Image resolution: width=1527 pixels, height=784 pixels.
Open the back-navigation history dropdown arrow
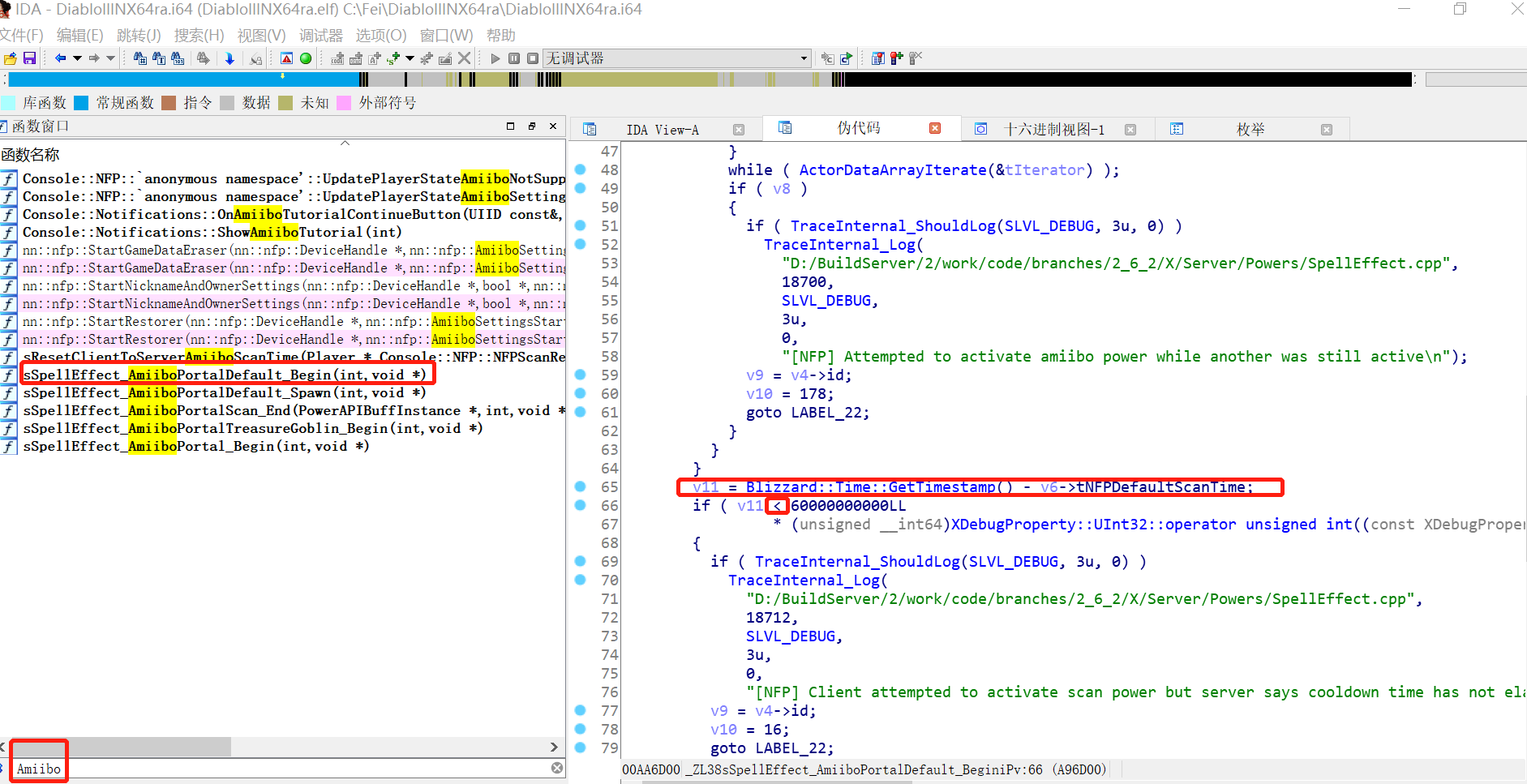[77, 58]
